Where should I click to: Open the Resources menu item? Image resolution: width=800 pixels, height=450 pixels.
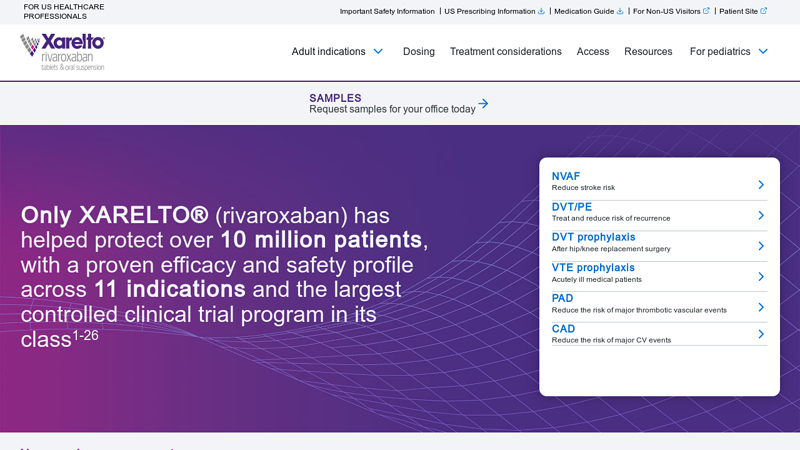648,52
